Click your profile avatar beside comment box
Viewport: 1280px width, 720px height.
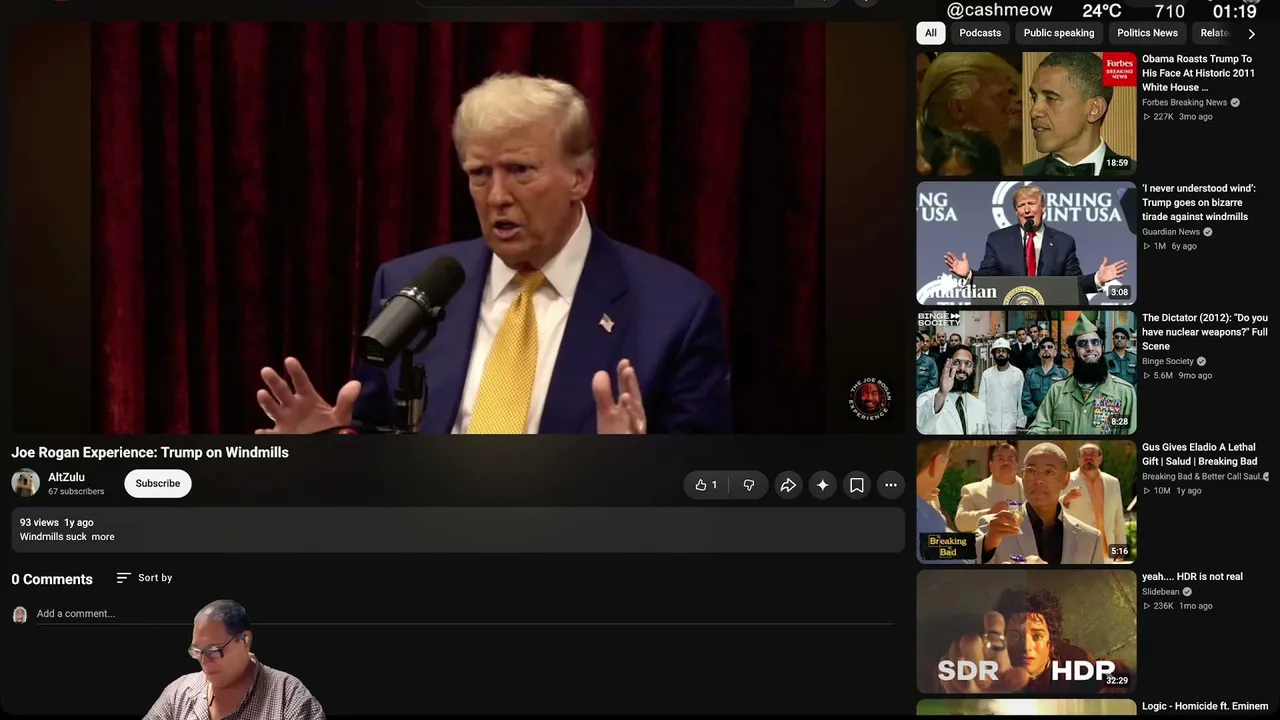pos(19,614)
